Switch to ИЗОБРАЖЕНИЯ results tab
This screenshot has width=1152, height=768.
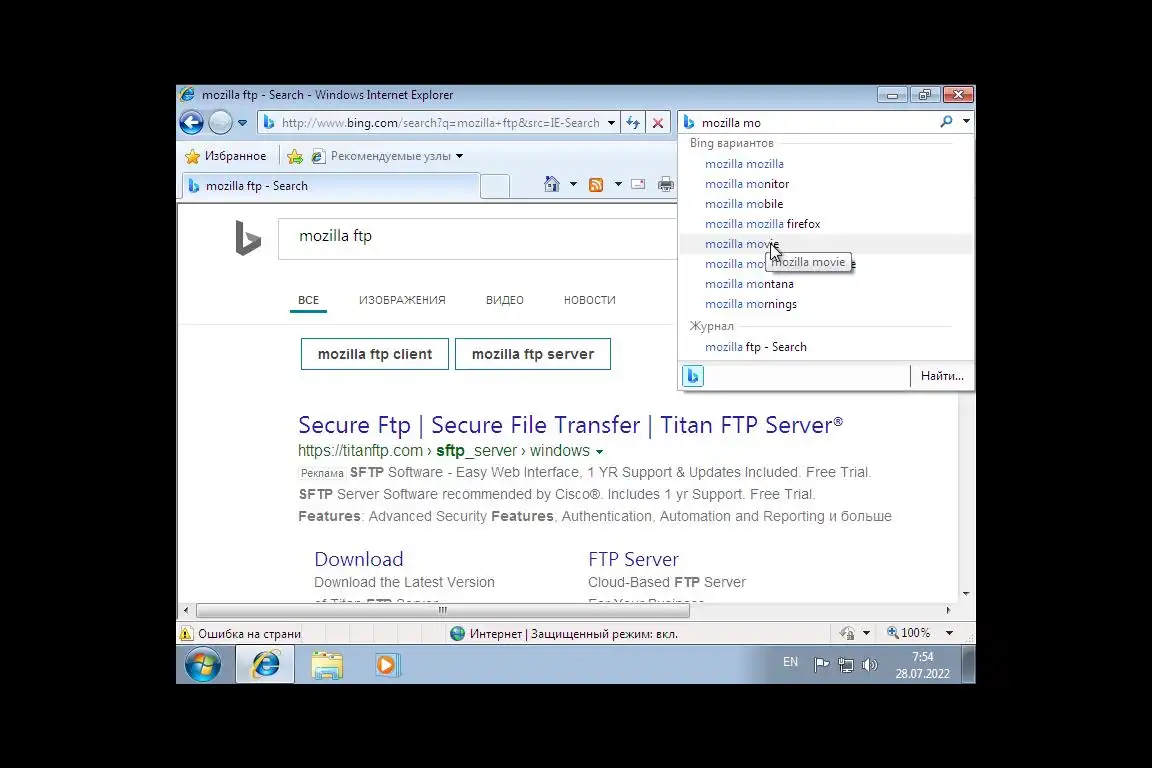[x=403, y=300]
